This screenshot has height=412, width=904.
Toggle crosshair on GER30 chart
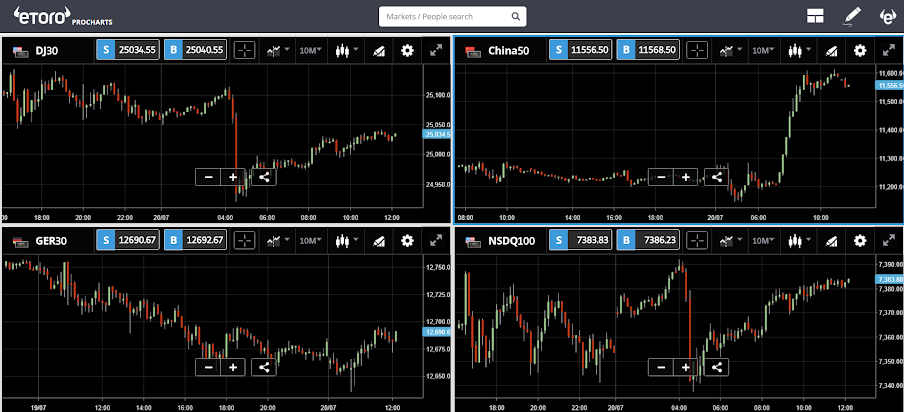coord(244,240)
